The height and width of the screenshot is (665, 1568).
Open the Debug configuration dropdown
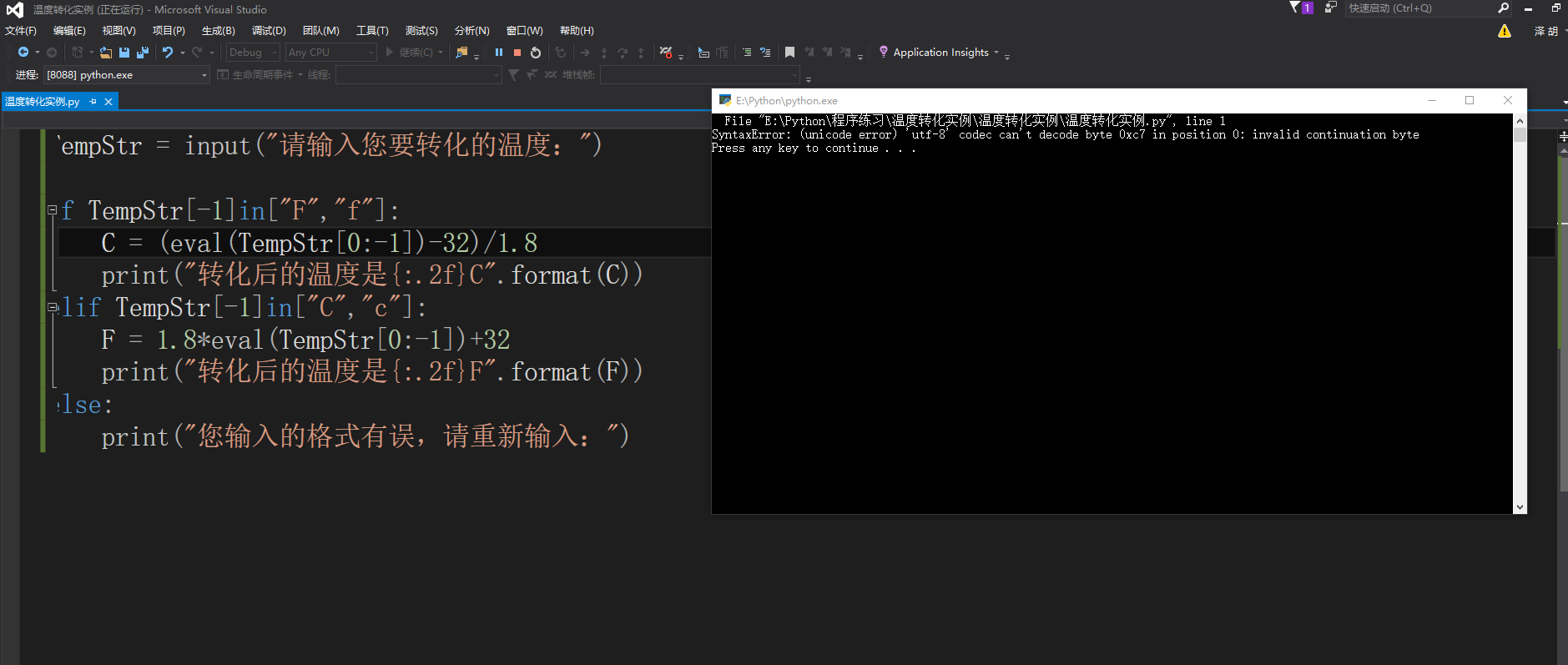pyautogui.click(x=254, y=53)
